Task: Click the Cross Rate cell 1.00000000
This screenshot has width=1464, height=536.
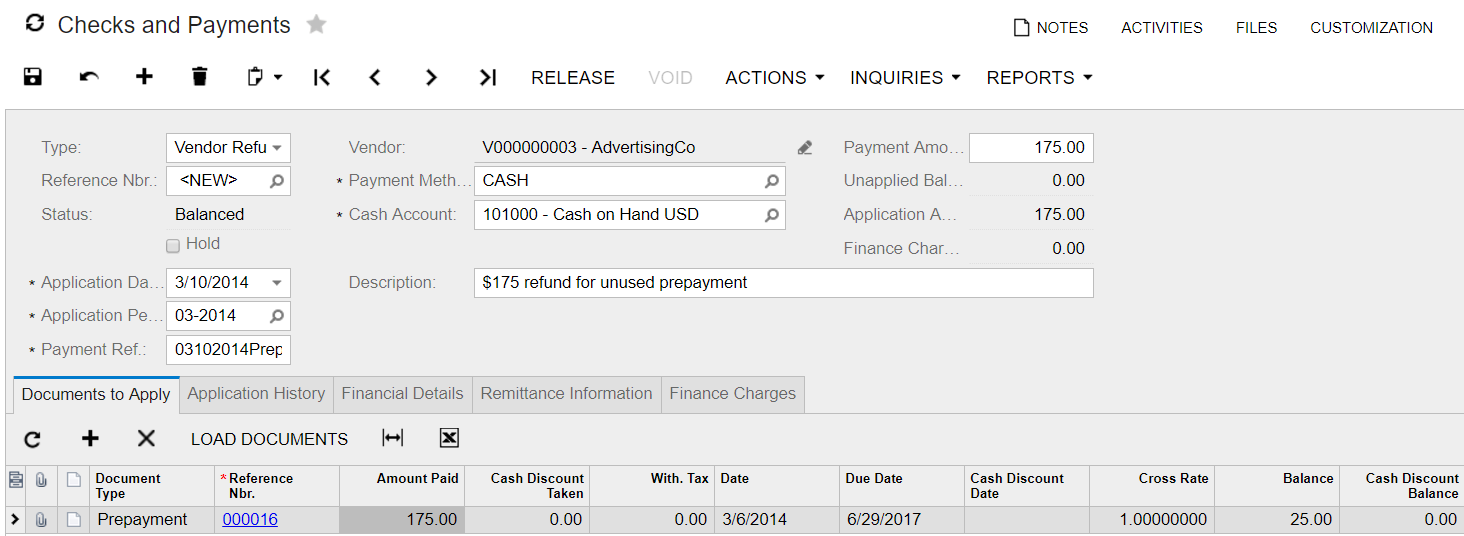Action: 1152,520
